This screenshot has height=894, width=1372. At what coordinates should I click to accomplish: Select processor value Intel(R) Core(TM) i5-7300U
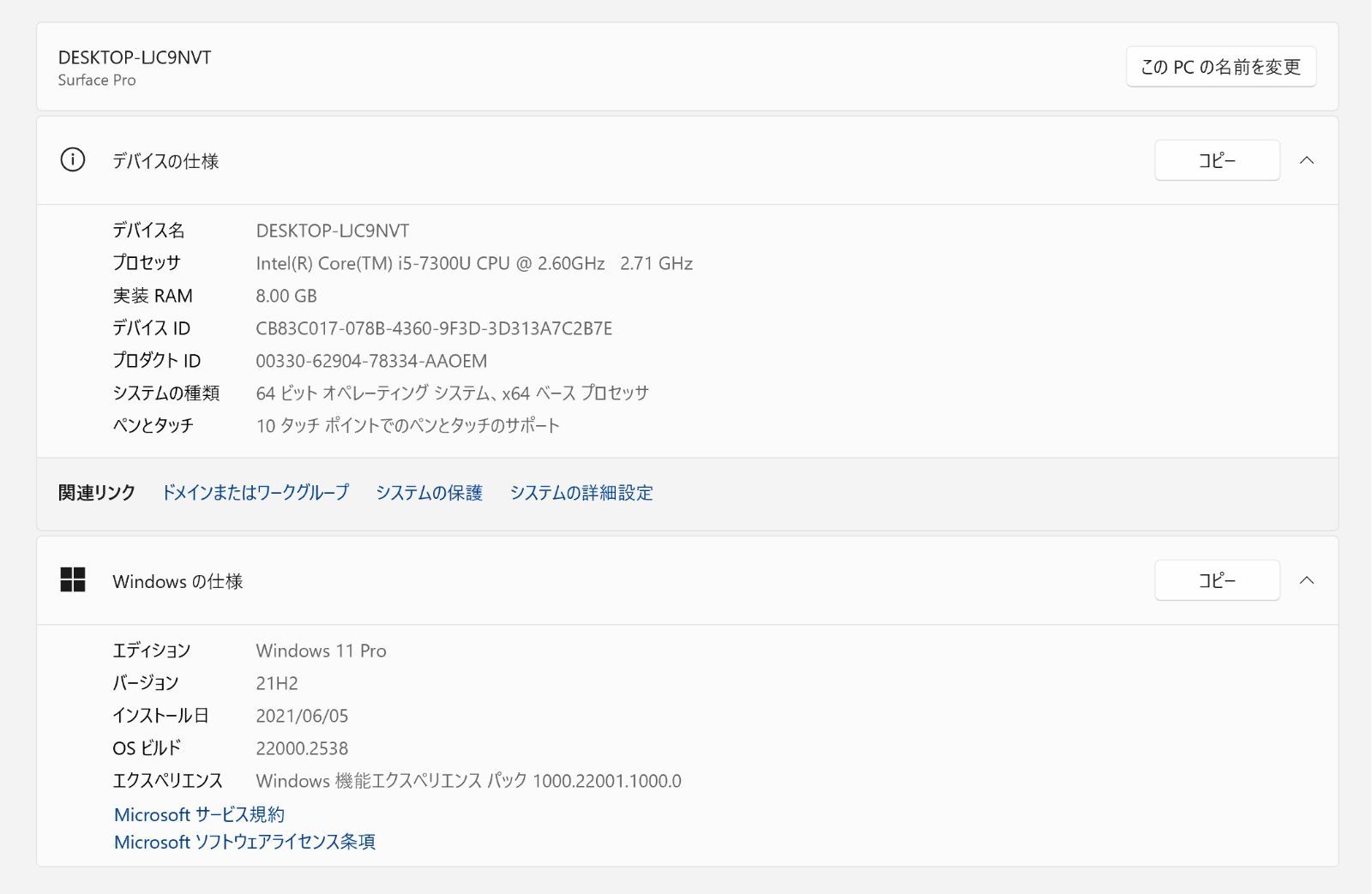pyautogui.click(x=474, y=263)
